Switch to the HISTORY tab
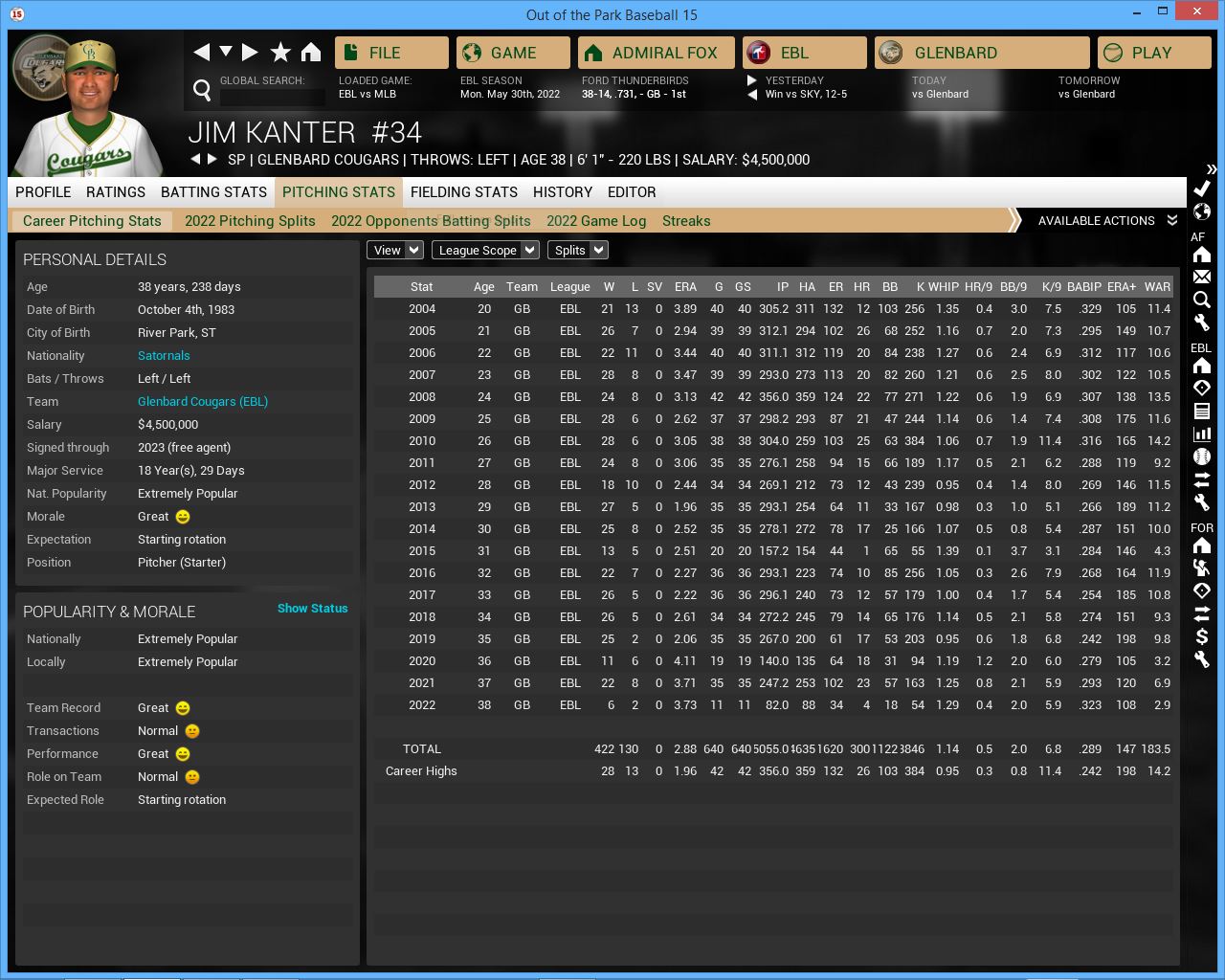This screenshot has width=1225, height=980. [563, 191]
